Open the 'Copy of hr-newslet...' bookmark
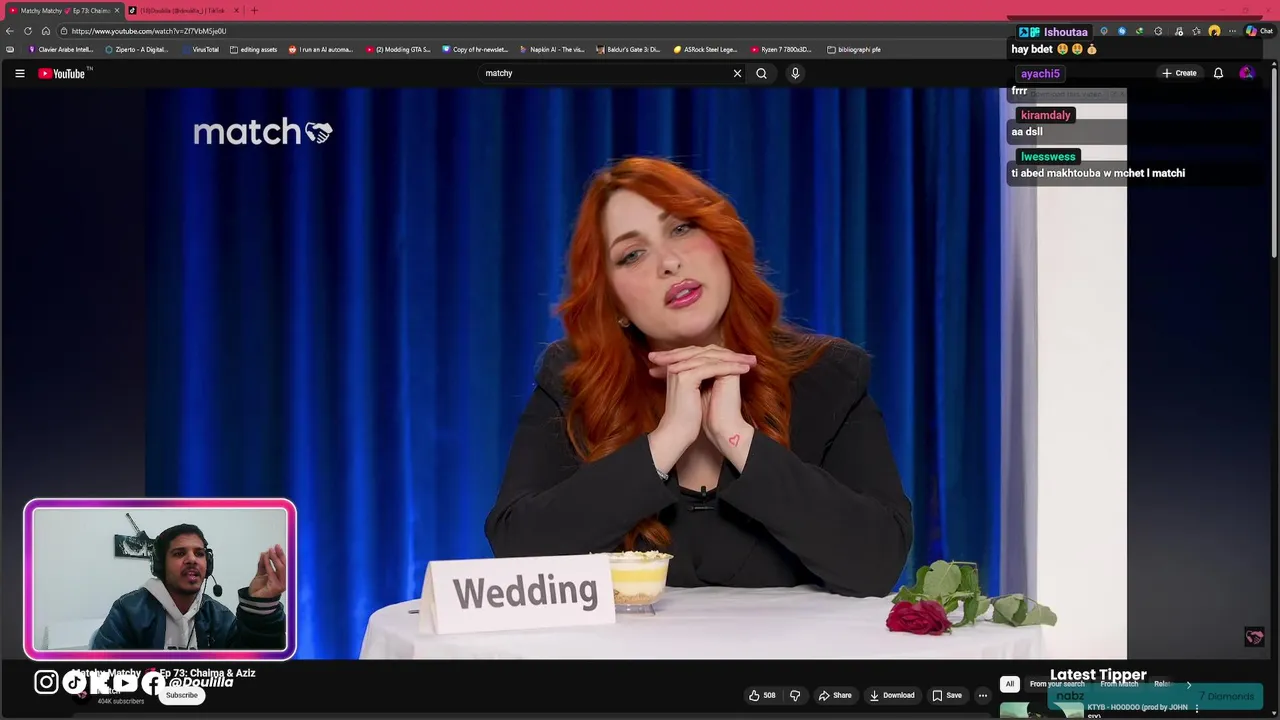Image resolution: width=1280 pixels, height=720 pixels. click(476, 49)
